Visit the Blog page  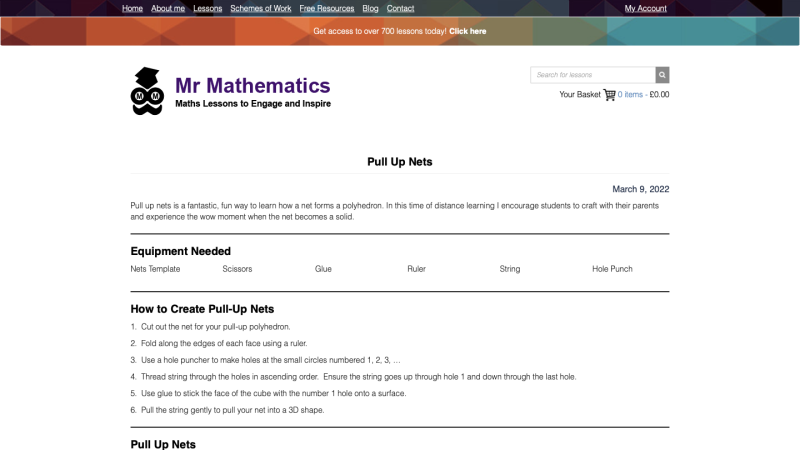click(370, 8)
